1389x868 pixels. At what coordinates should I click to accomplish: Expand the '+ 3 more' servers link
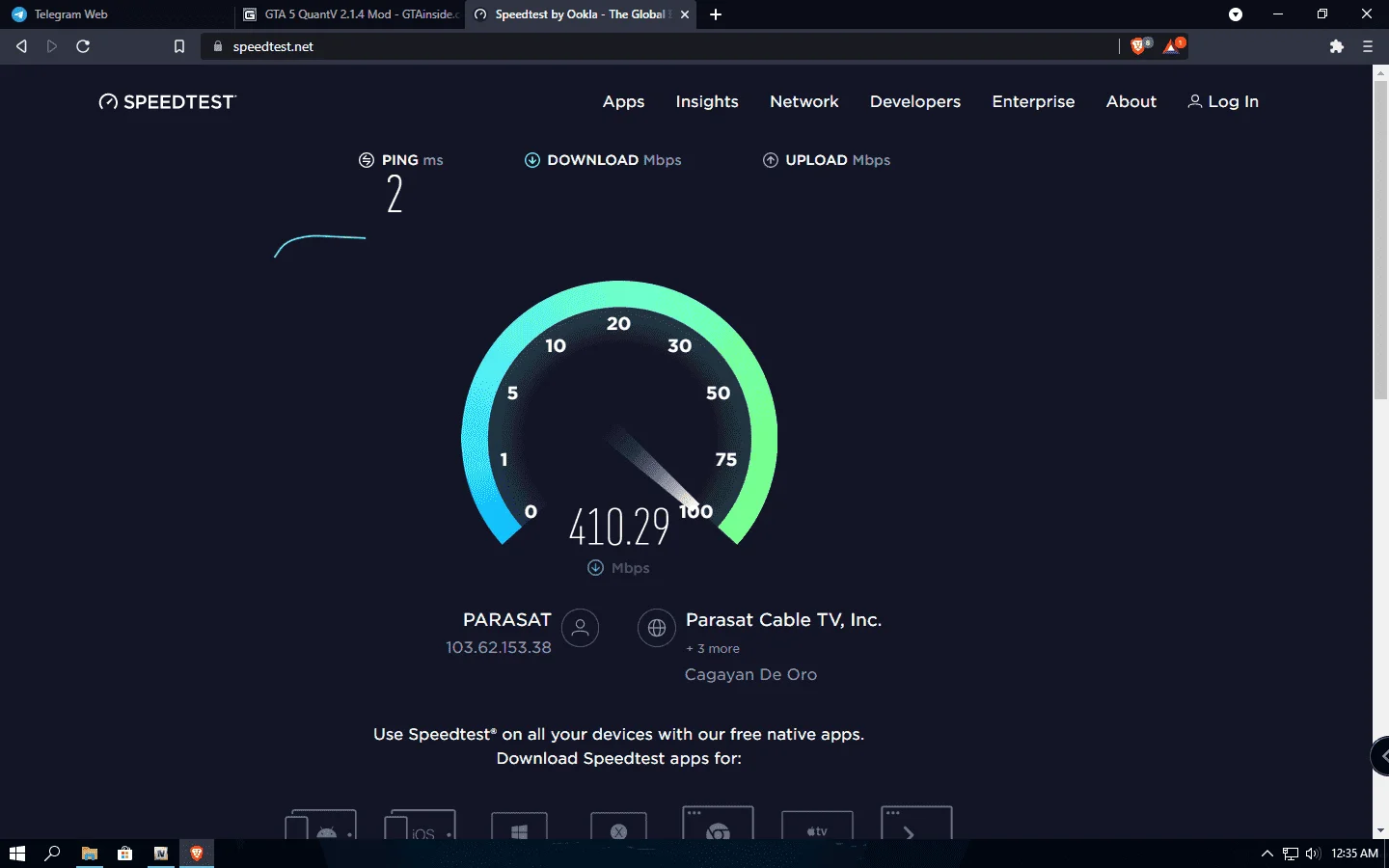(x=713, y=648)
